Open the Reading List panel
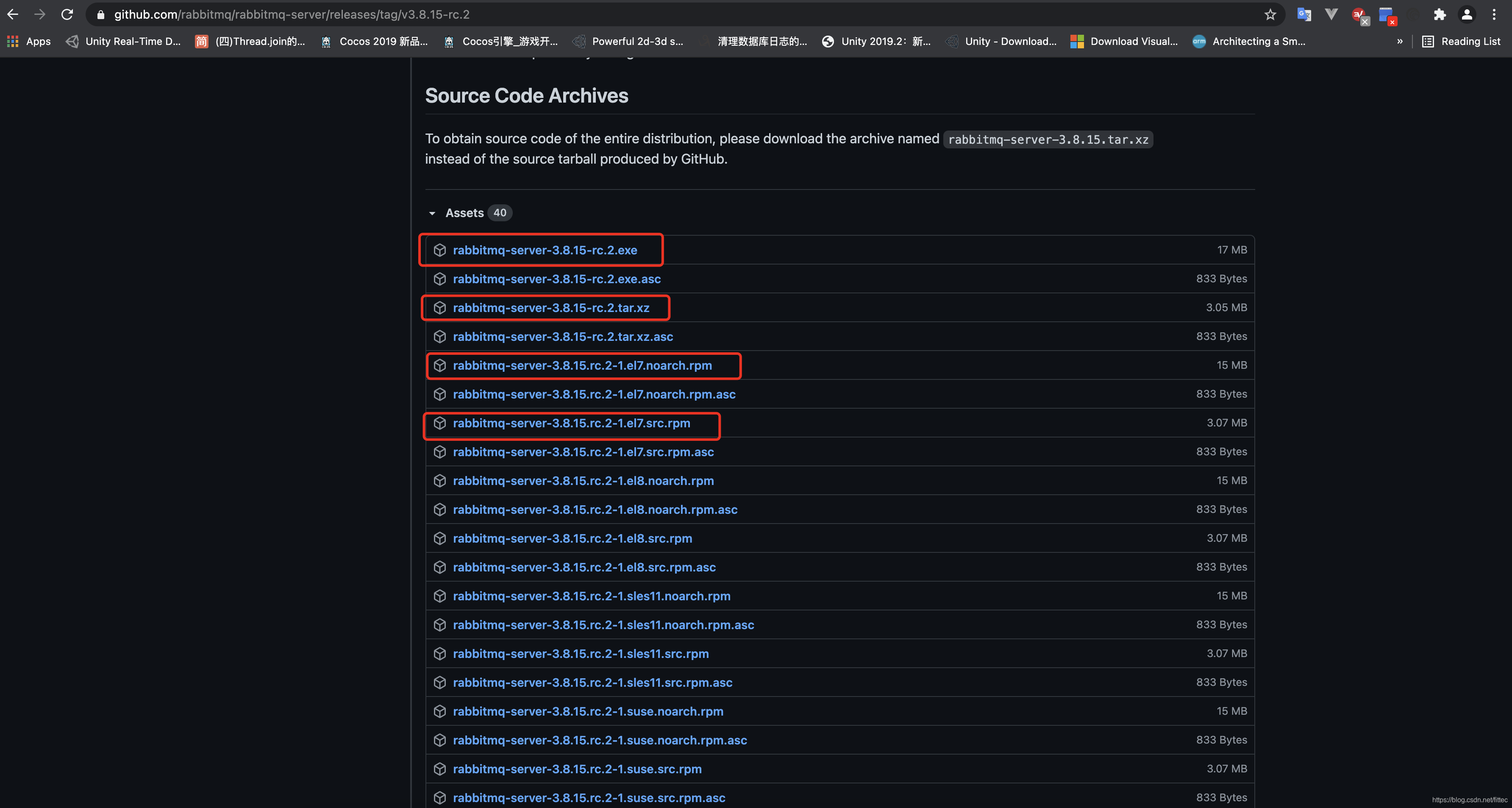 (1461, 41)
